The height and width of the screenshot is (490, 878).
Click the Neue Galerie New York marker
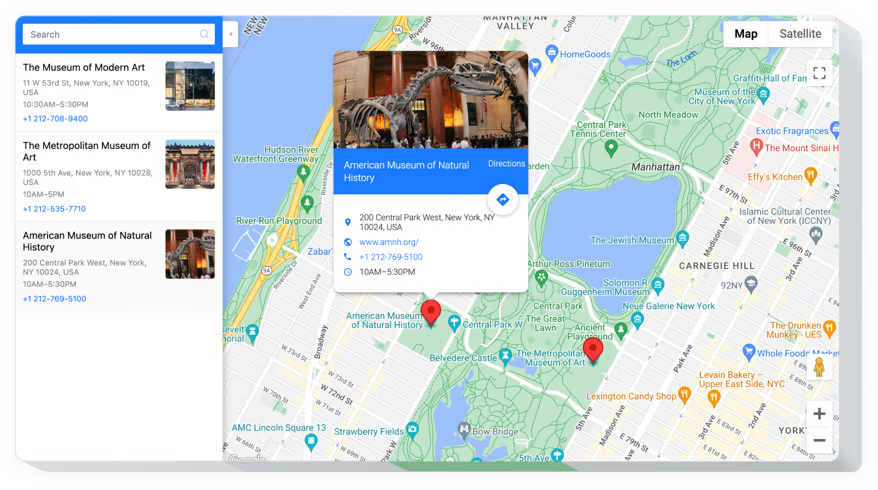[x=637, y=320]
